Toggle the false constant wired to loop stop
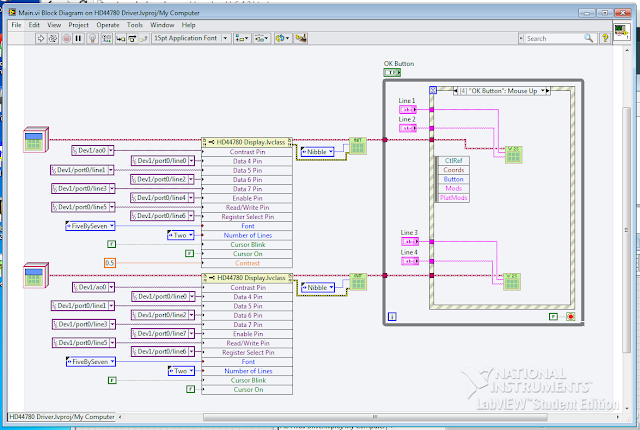Image resolution: width=640 pixels, height=430 pixels. point(553,316)
